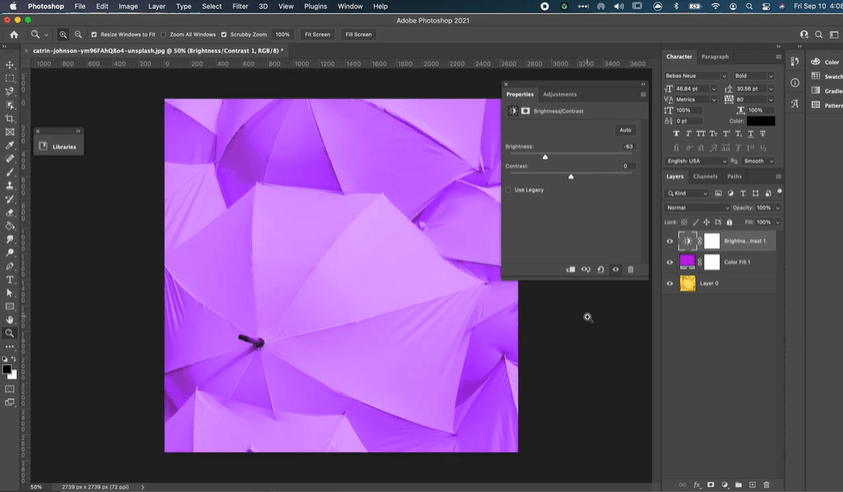The image size is (843, 492).
Task: Click the Contrast slider handle
Action: (x=571, y=176)
